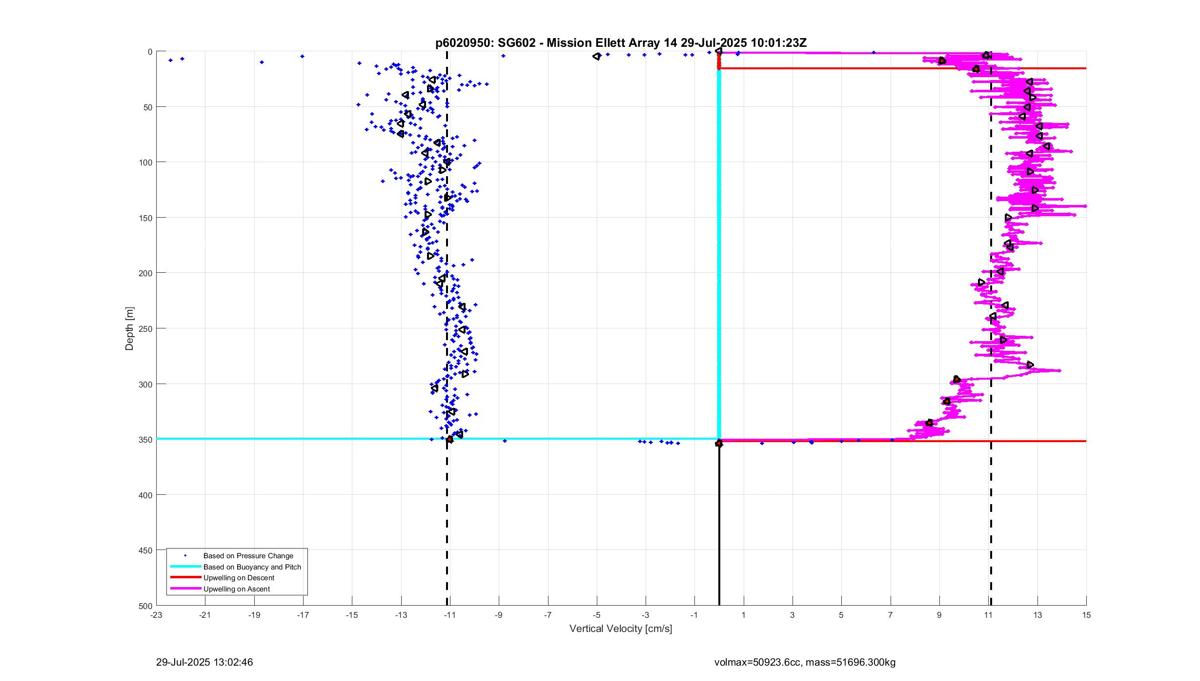1200x681 pixels.
Task: Click x-axis tick label '-3'
Action: pyautogui.click(x=646, y=615)
